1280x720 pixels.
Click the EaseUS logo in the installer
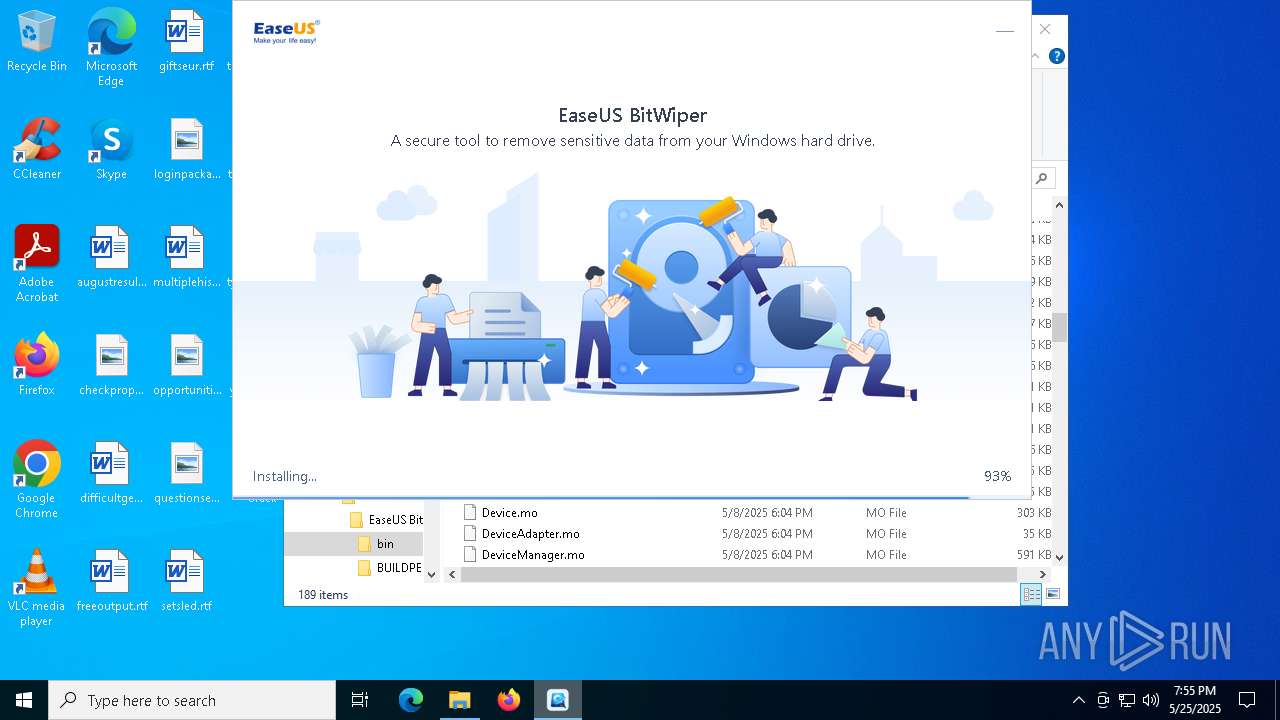[286, 32]
